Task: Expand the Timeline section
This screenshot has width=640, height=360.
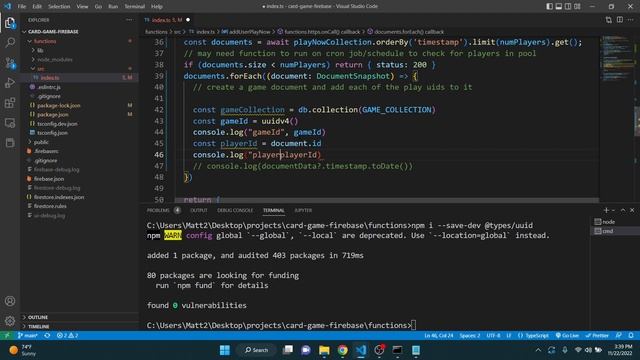Action: tap(80, 327)
